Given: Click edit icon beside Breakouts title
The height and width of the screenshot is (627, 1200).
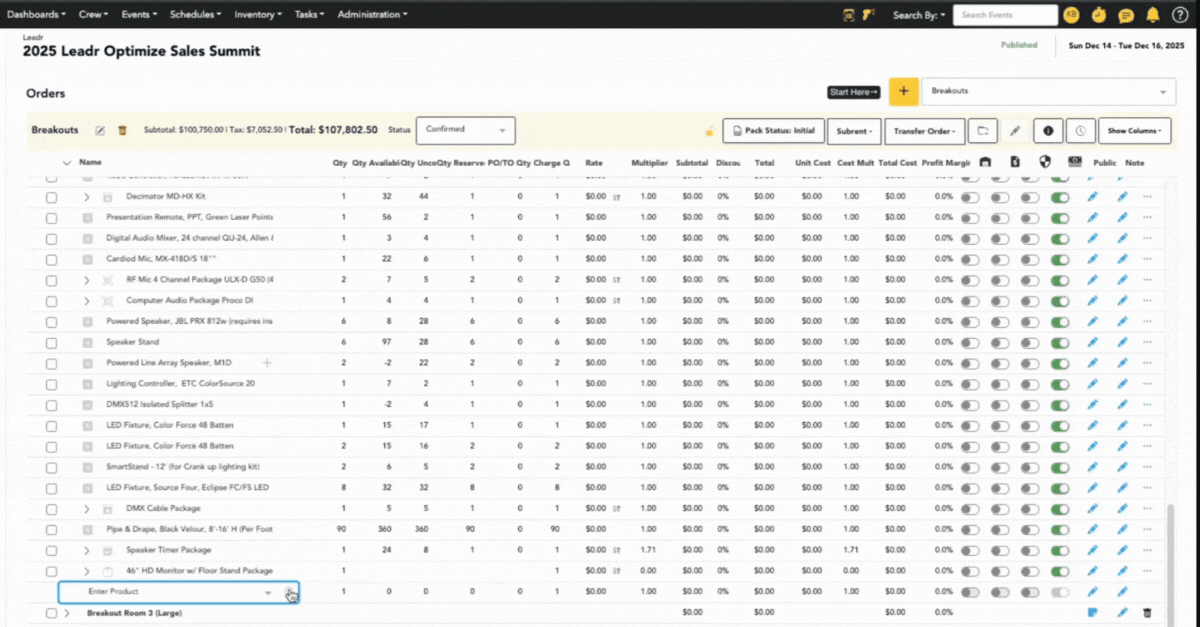Looking at the screenshot, I should [100, 130].
